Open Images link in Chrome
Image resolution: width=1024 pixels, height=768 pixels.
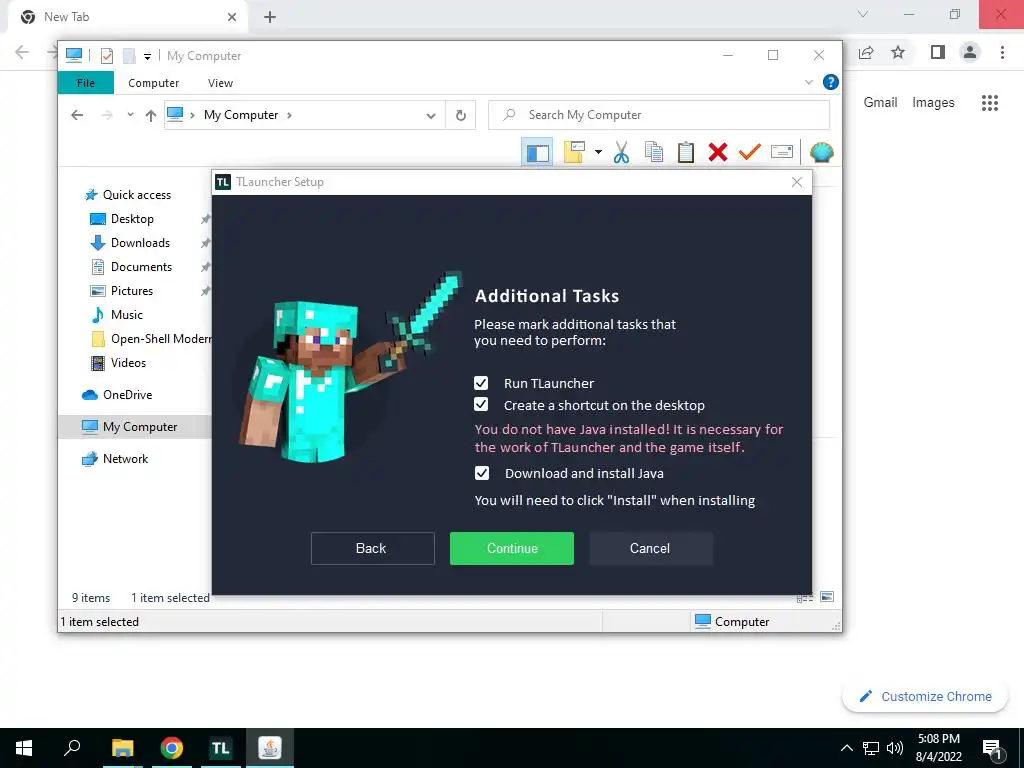tap(933, 103)
